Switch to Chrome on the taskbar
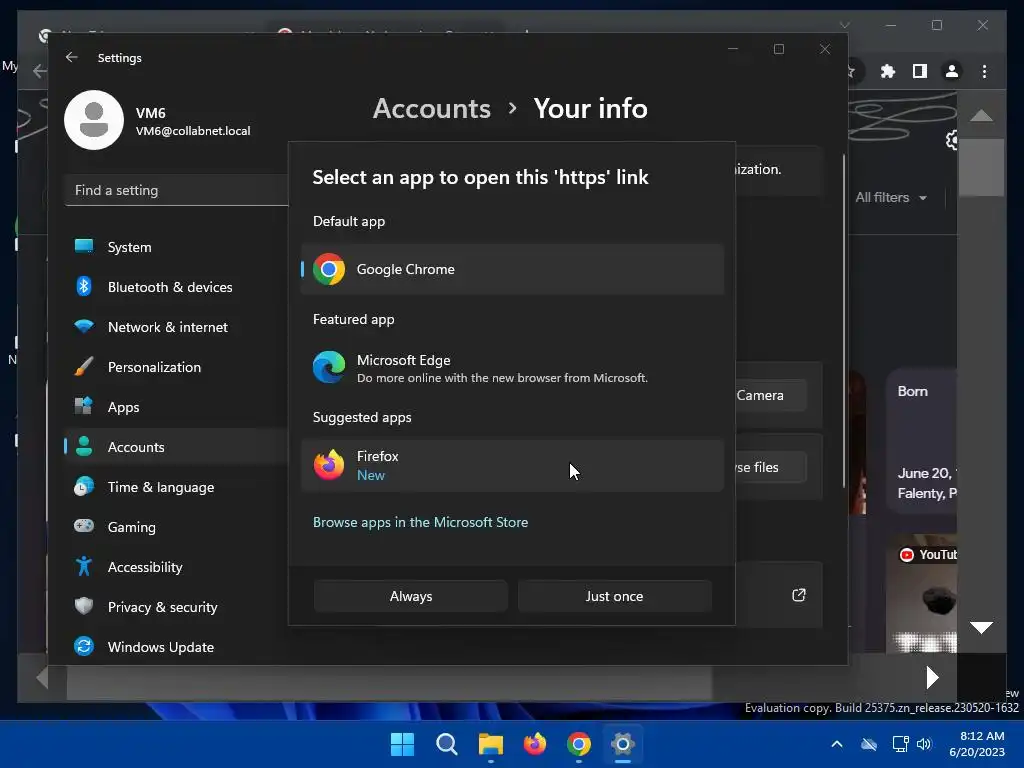The height and width of the screenshot is (768, 1024). [579, 744]
